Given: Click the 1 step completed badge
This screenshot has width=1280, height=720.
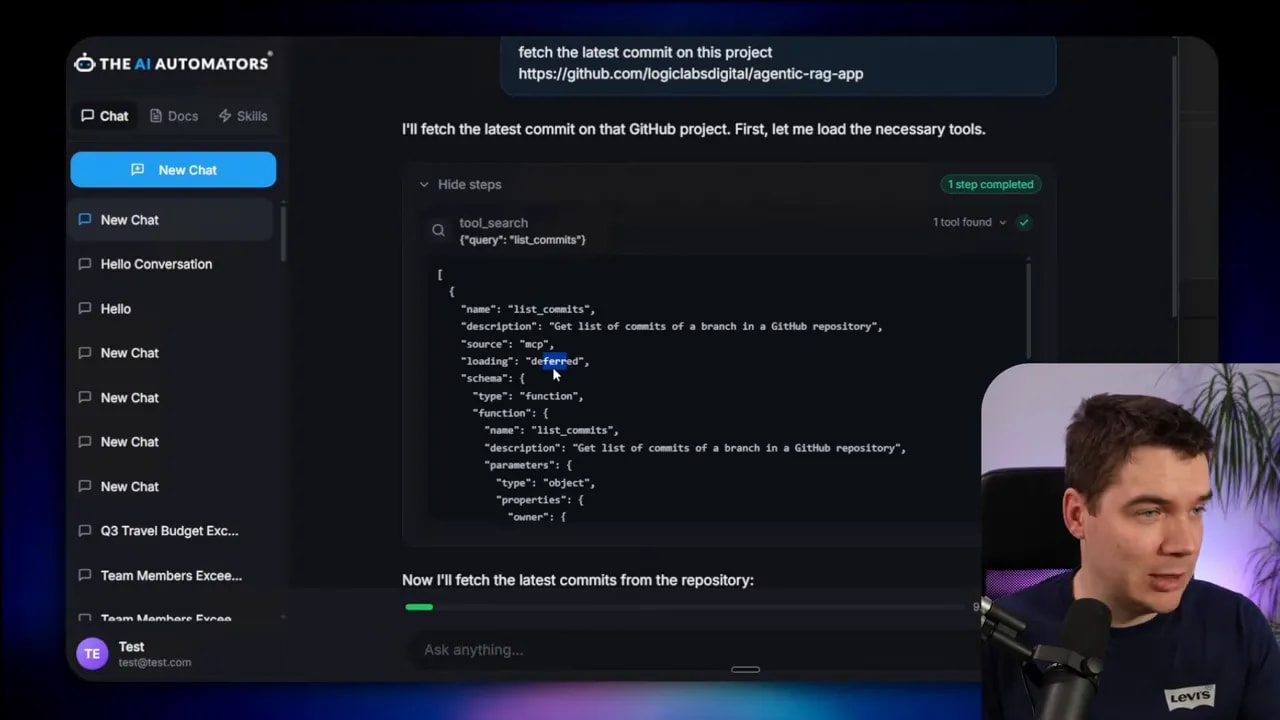Looking at the screenshot, I should coord(991,184).
